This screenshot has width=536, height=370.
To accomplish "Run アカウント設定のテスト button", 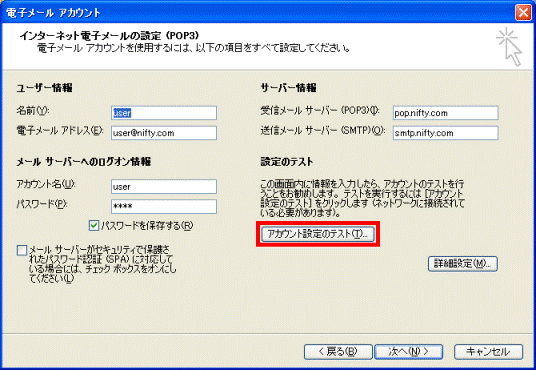I will (318, 234).
